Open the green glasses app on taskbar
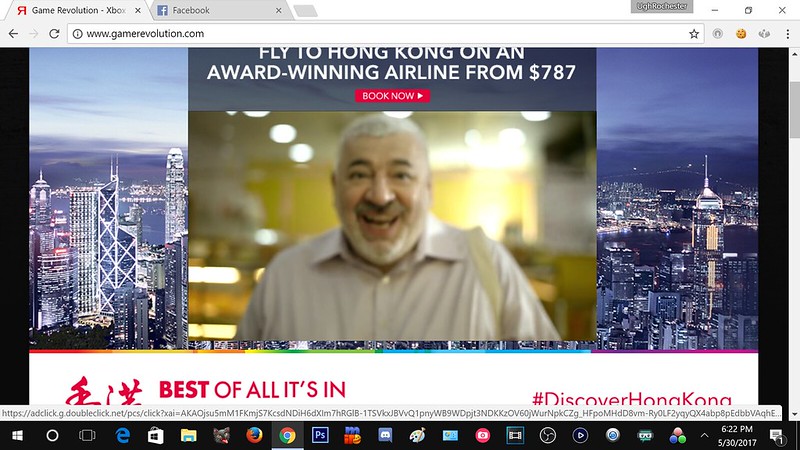Viewport: 800px width, 450px height. (645, 435)
